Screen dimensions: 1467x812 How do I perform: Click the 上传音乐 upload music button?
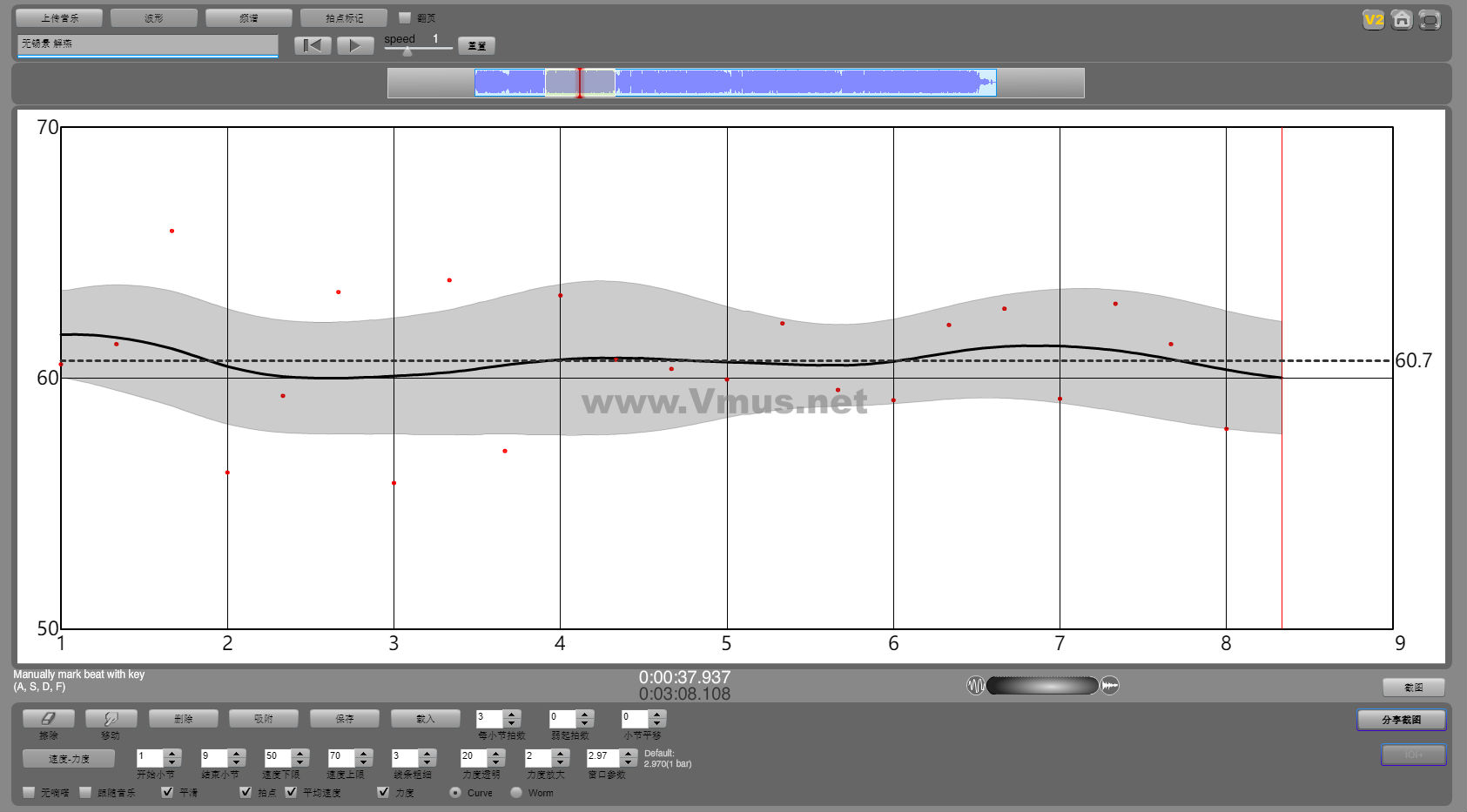[59, 17]
